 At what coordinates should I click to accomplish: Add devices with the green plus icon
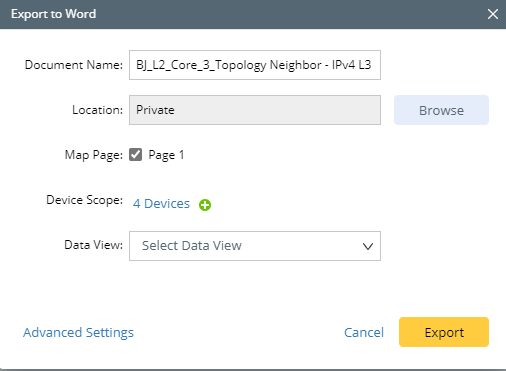(205, 205)
